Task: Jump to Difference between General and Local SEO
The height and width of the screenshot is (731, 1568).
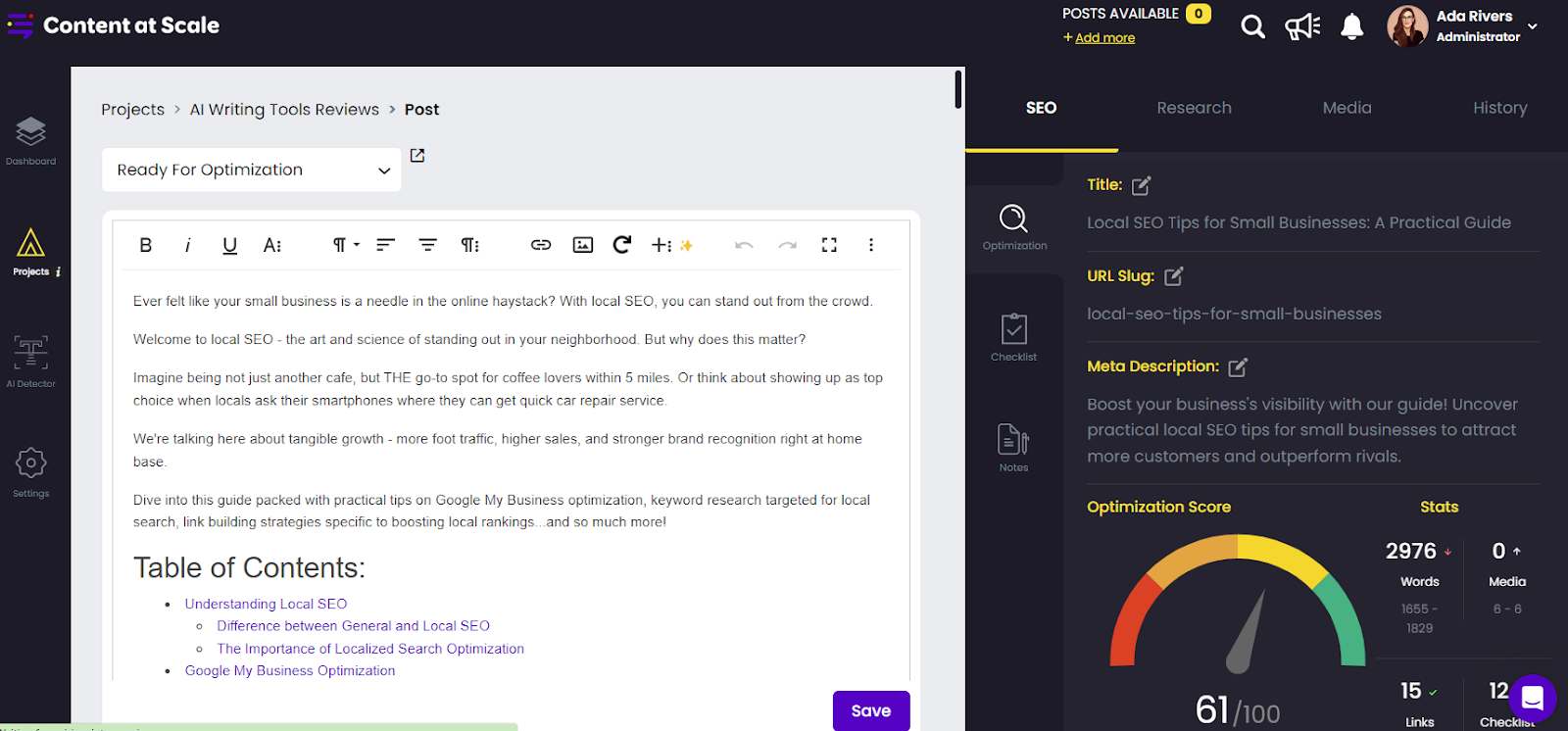Action: tap(354, 625)
